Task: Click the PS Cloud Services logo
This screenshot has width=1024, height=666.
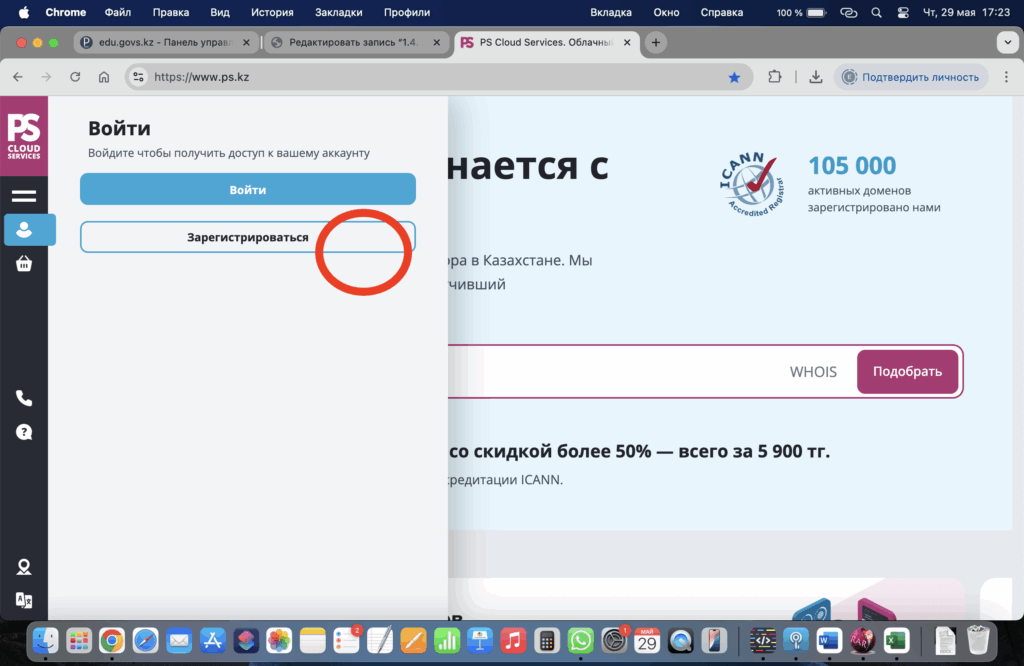Action: coord(24,137)
